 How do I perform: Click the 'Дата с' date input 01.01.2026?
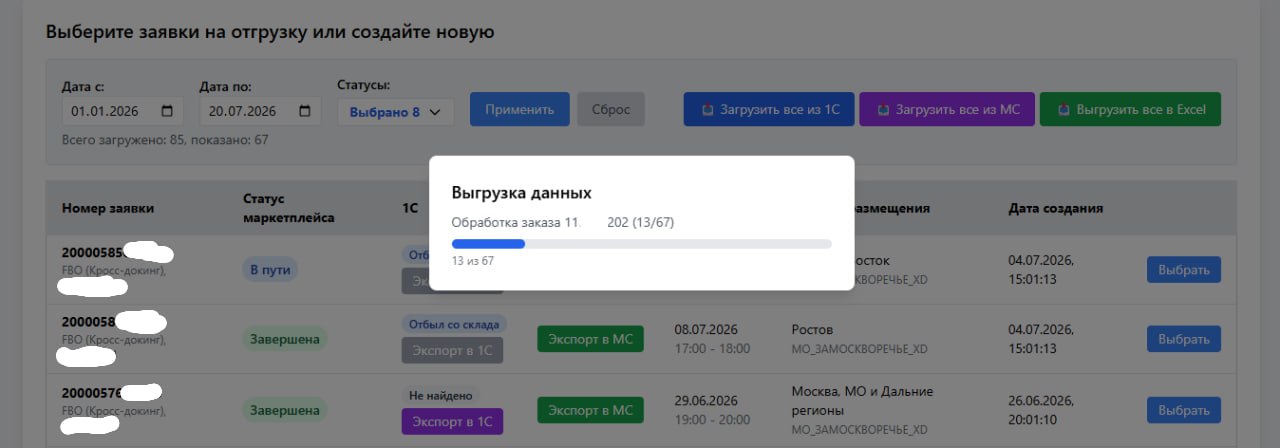[123, 111]
